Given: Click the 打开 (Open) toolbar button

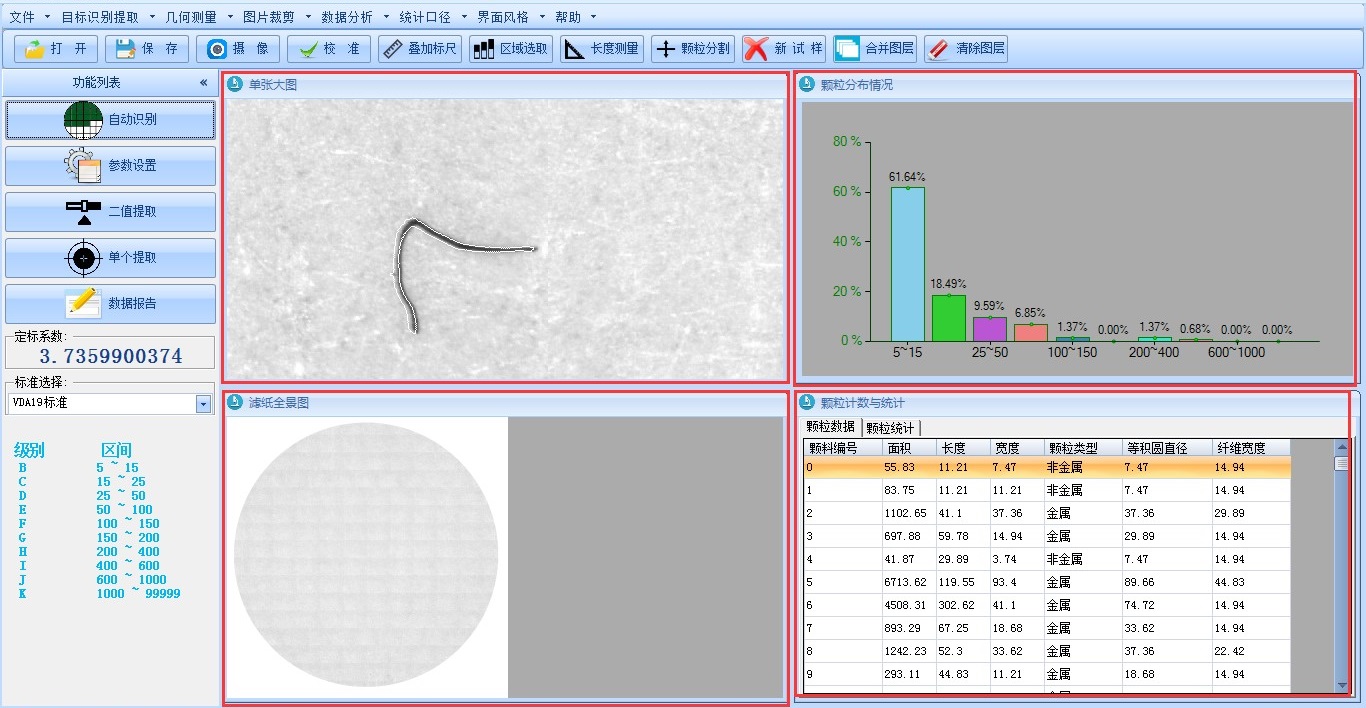Looking at the screenshot, I should pos(56,49).
